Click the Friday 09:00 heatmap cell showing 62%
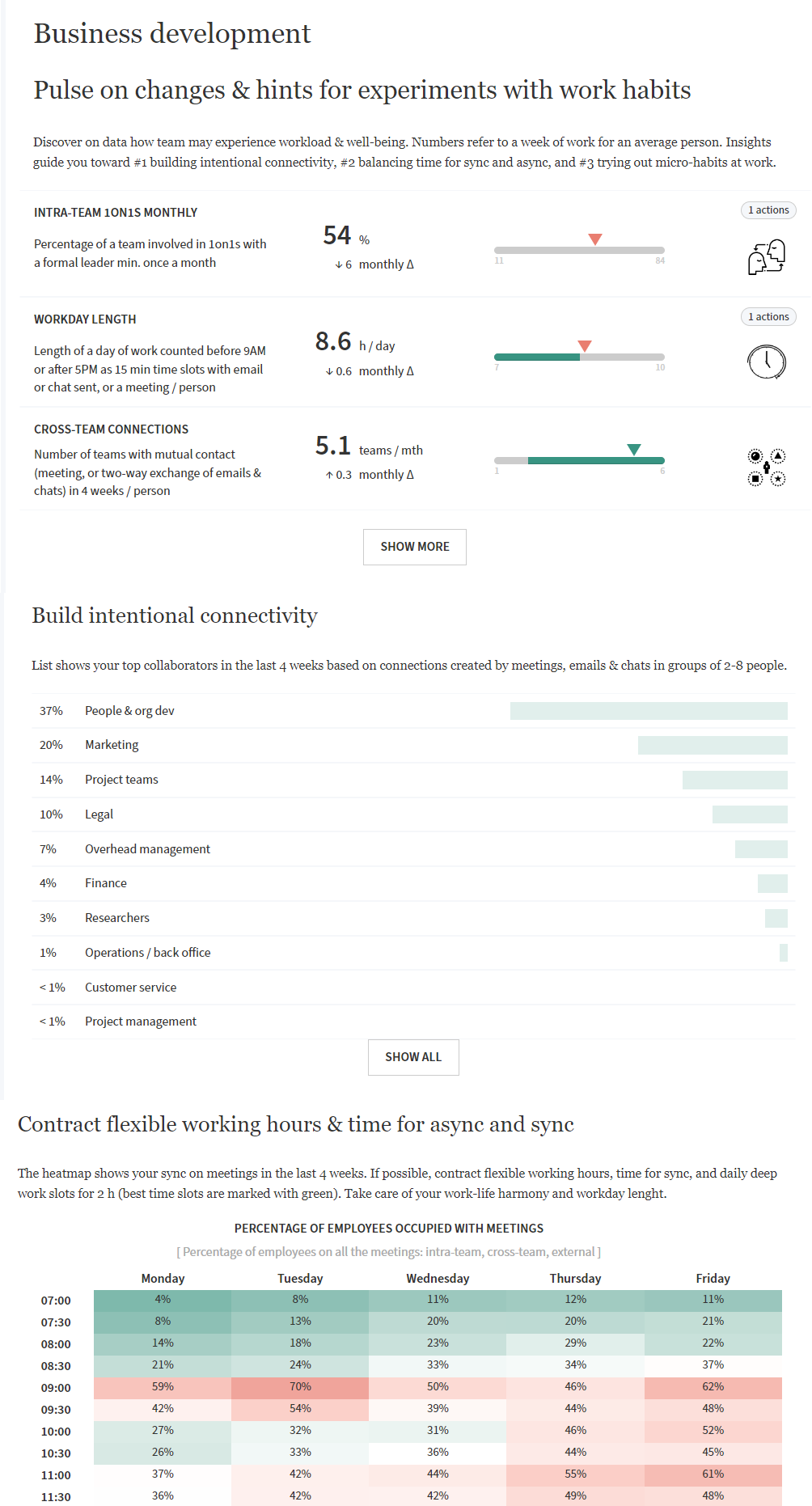 (713, 1387)
